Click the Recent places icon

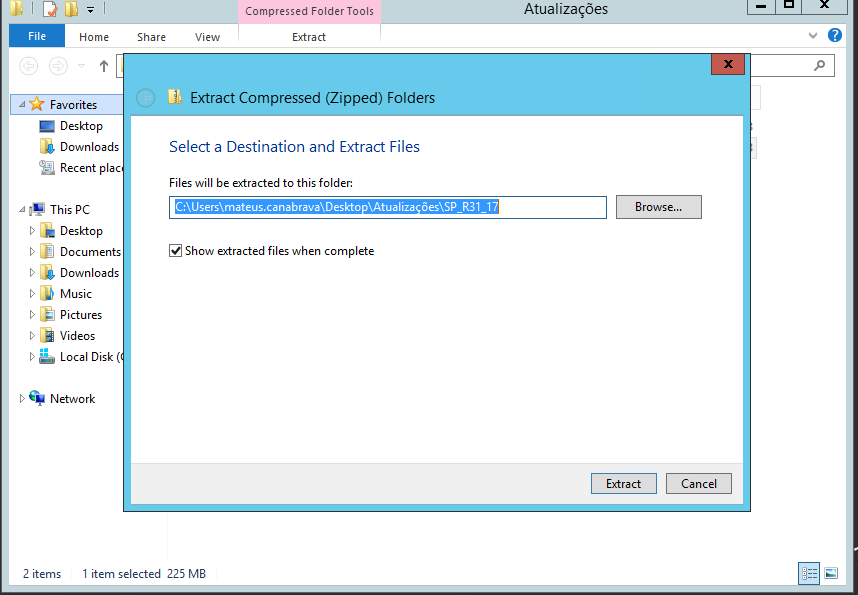(47, 167)
